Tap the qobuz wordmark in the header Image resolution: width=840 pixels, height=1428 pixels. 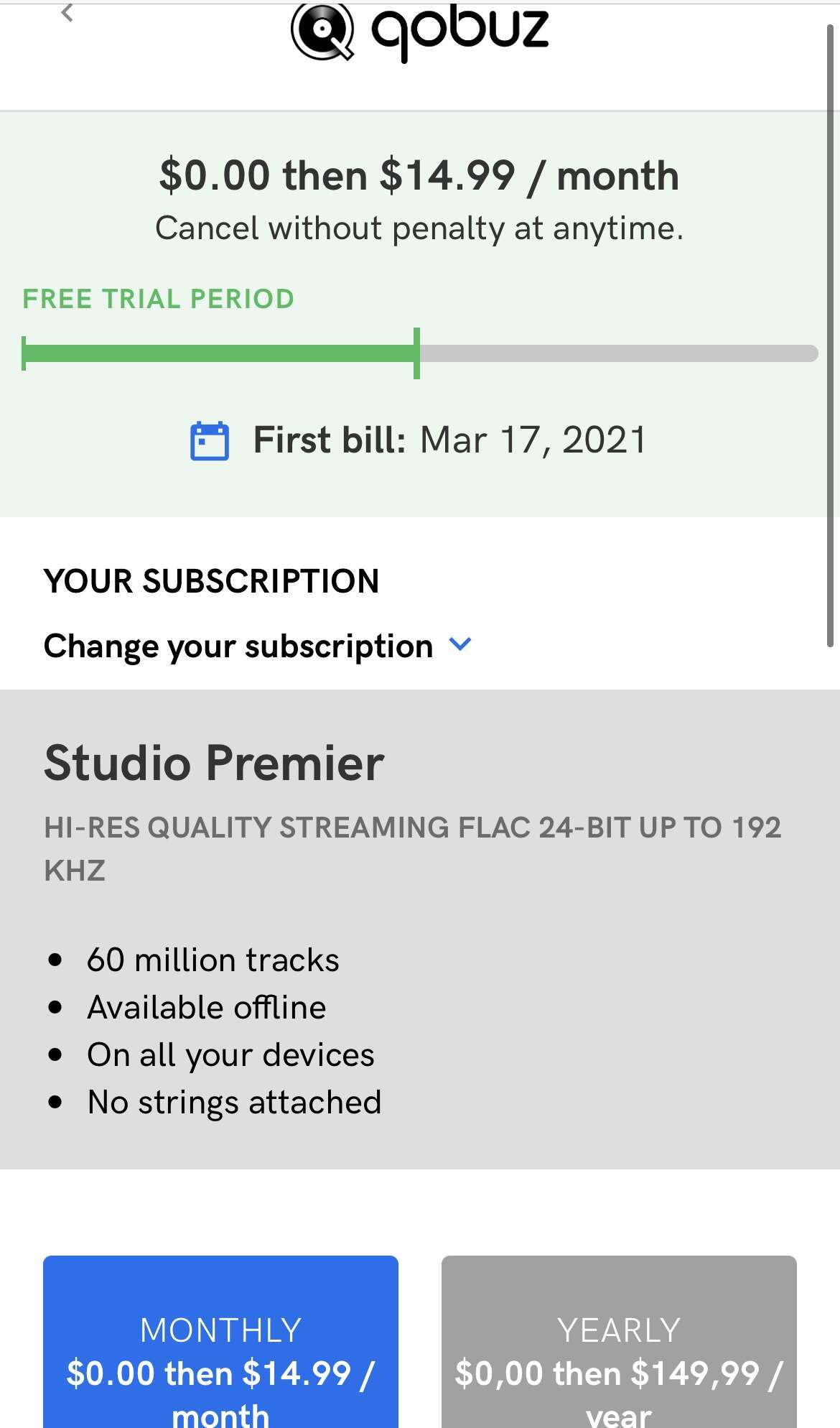pos(459,31)
